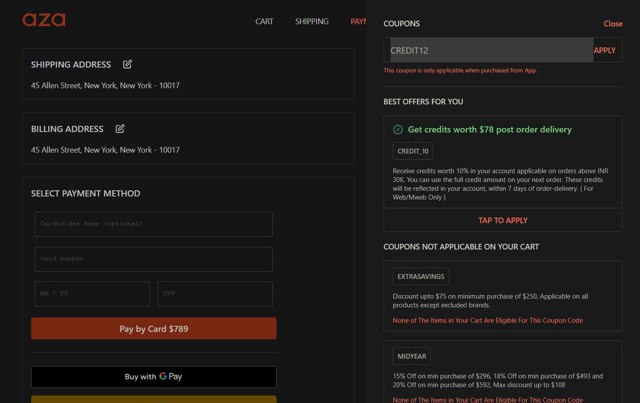Screen dimensions: 640x403
Task: Edit the shipping address via pencil icon
Action: coord(127,64)
